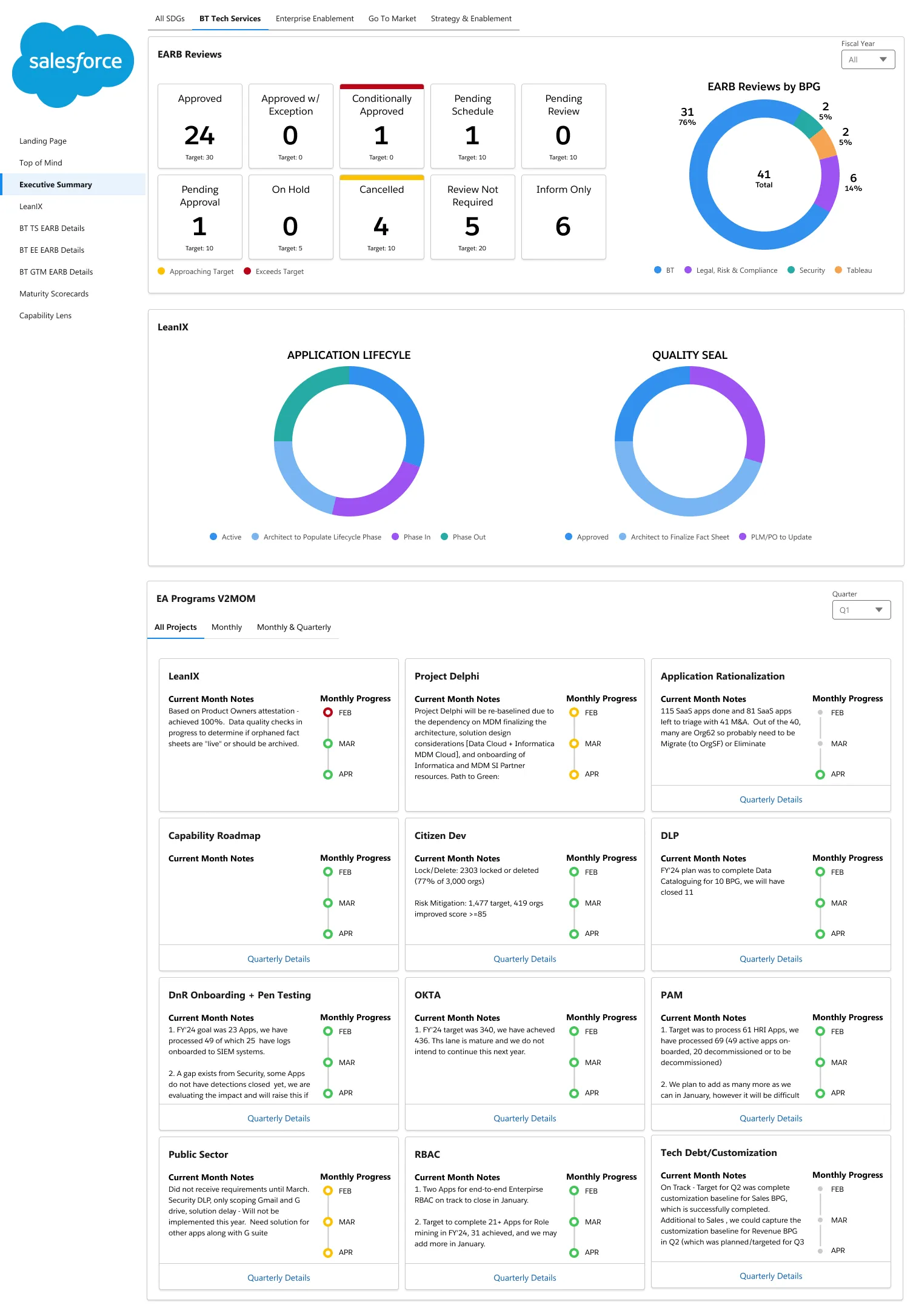The width and height of the screenshot is (916, 1316).
Task: Click the Phase In legend dot
Action: point(395,537)
